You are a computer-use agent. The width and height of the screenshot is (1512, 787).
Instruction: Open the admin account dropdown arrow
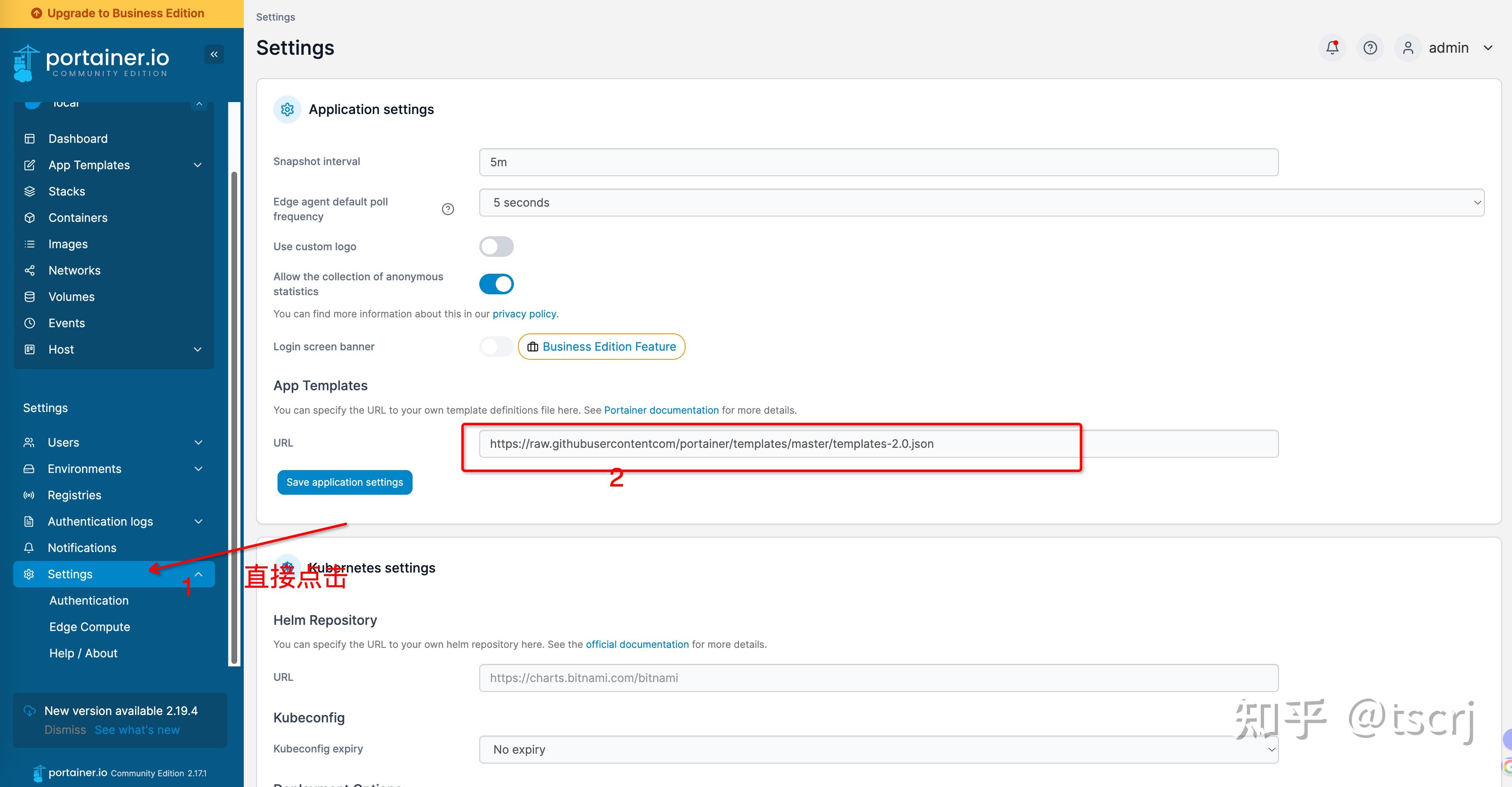[x=1488, y=47]
